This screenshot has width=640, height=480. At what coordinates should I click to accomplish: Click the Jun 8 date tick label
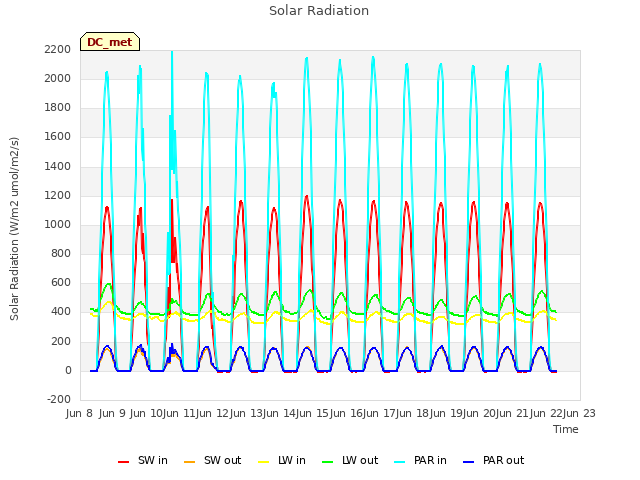coord(80,413)
